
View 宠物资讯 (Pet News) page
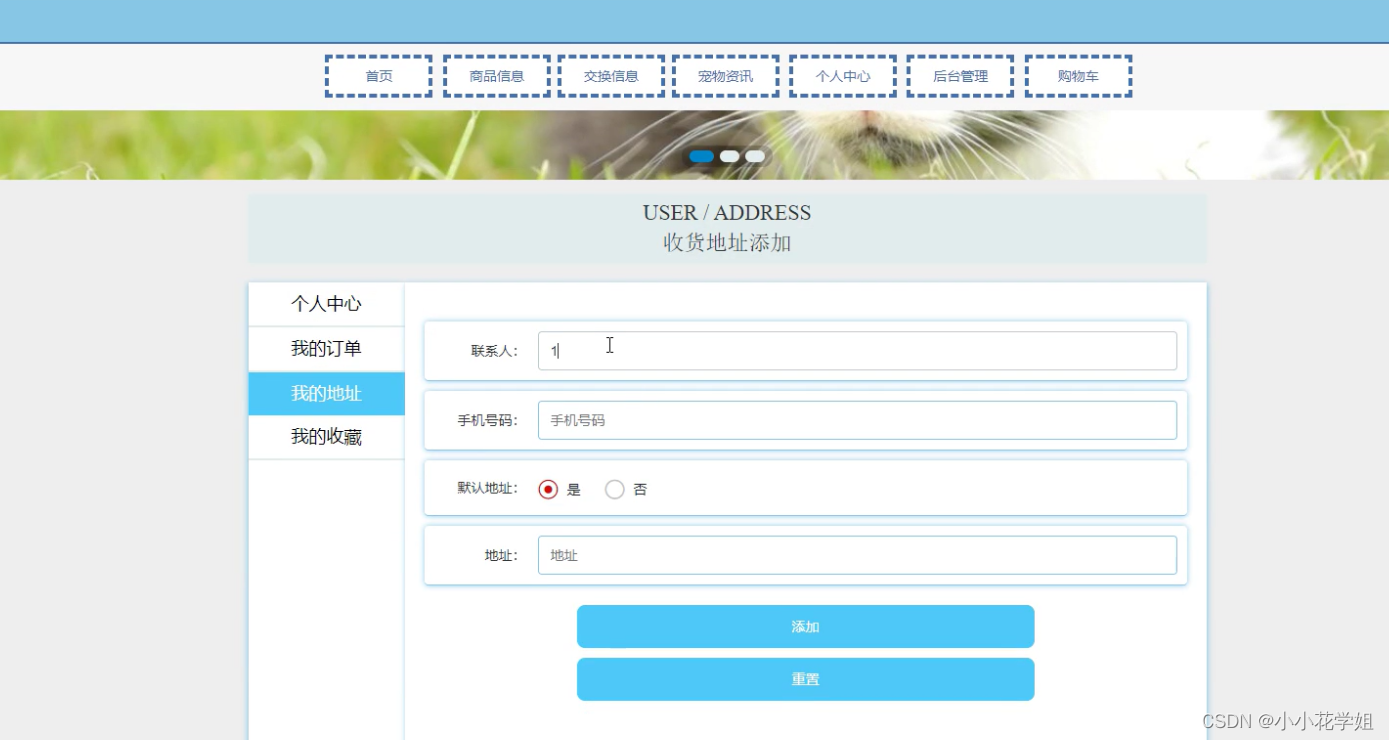point(727,75)
